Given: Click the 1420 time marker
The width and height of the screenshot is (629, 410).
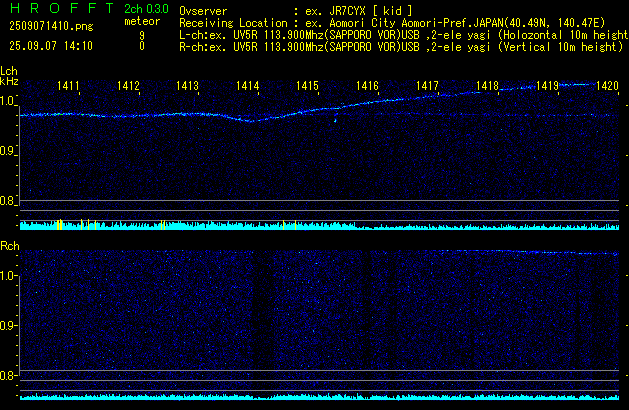Looking at the screenshot, I should click(607, 86).
